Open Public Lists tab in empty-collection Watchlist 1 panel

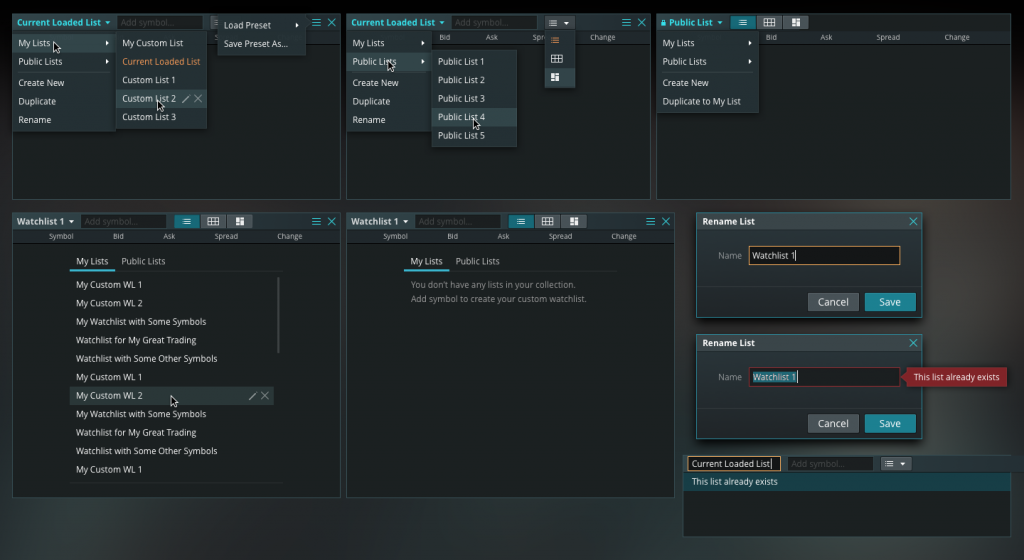coord(477,261)
